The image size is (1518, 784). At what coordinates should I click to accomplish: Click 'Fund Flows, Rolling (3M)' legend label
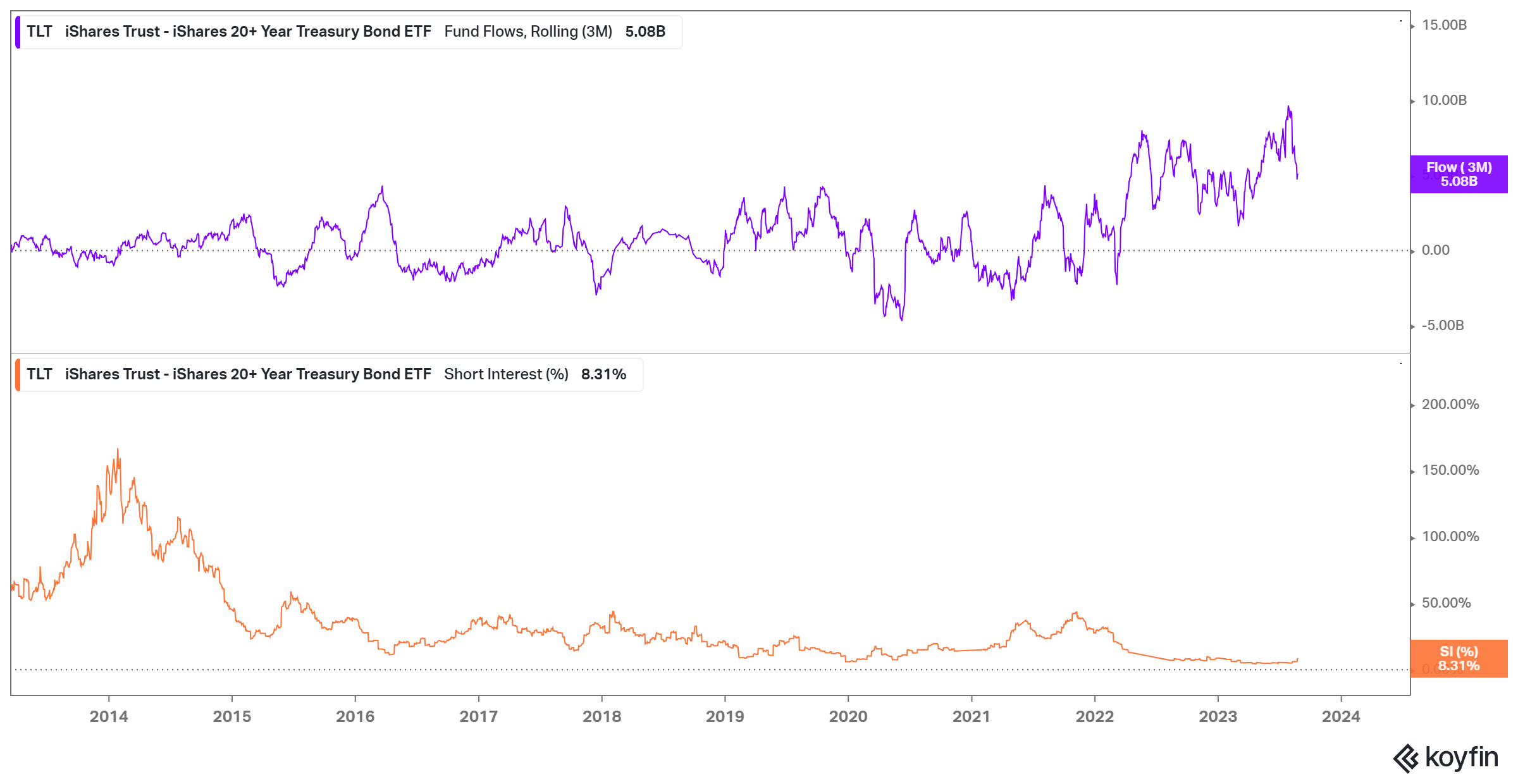click(x=528, y=32)
